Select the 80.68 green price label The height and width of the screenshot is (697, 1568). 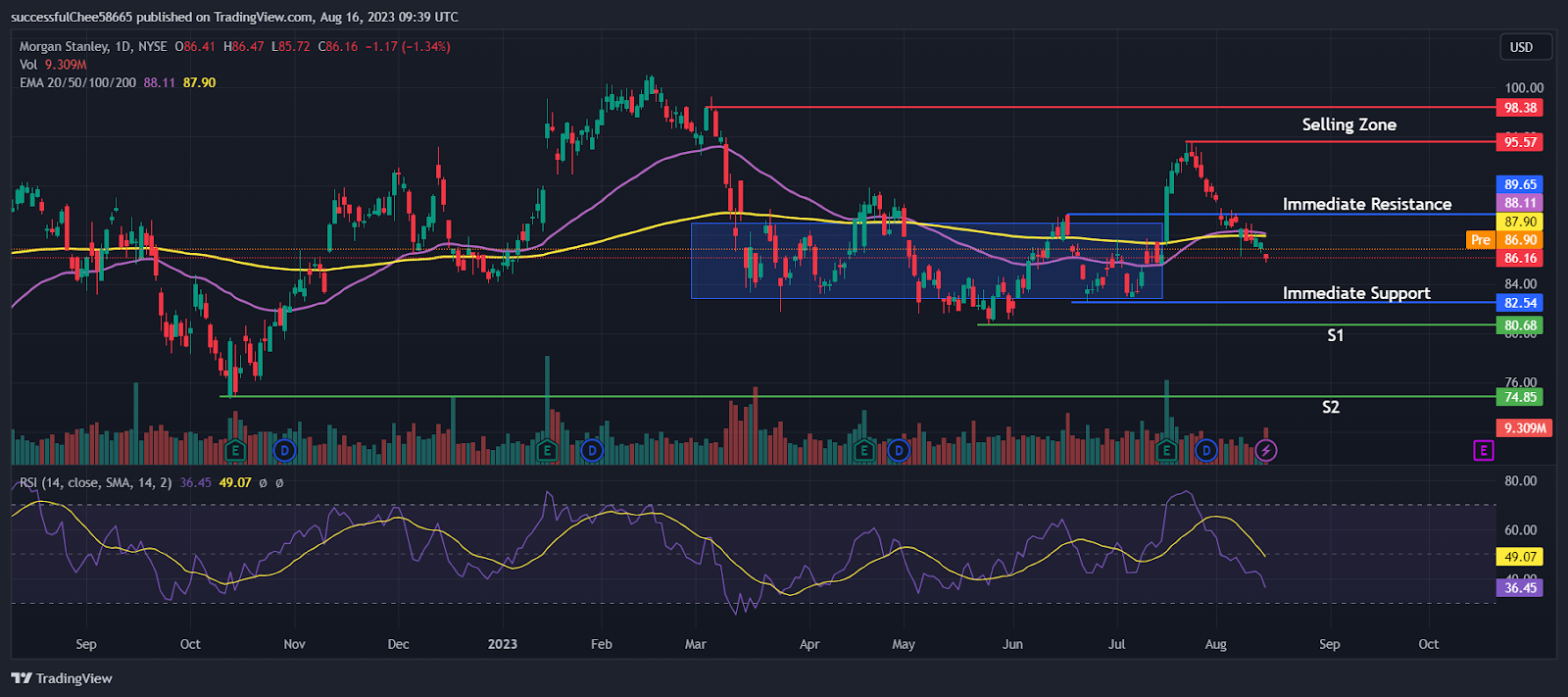[1520, 325]
